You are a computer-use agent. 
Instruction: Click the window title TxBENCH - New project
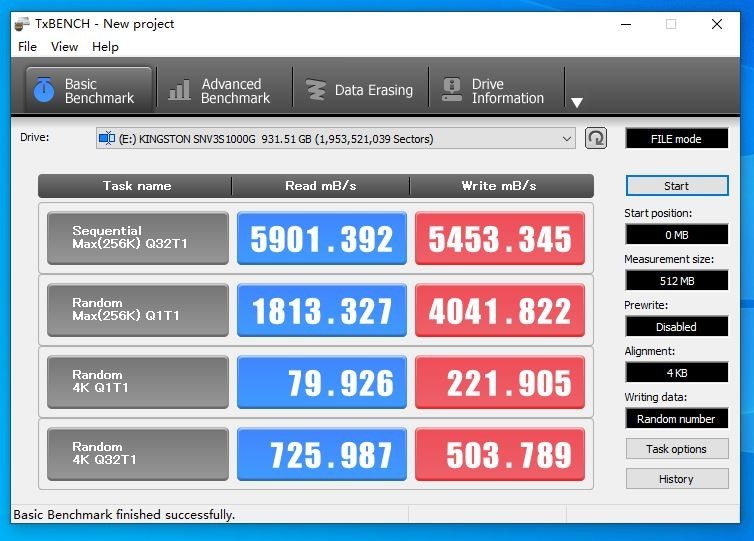pyautogui.click(x=104, y=24)
